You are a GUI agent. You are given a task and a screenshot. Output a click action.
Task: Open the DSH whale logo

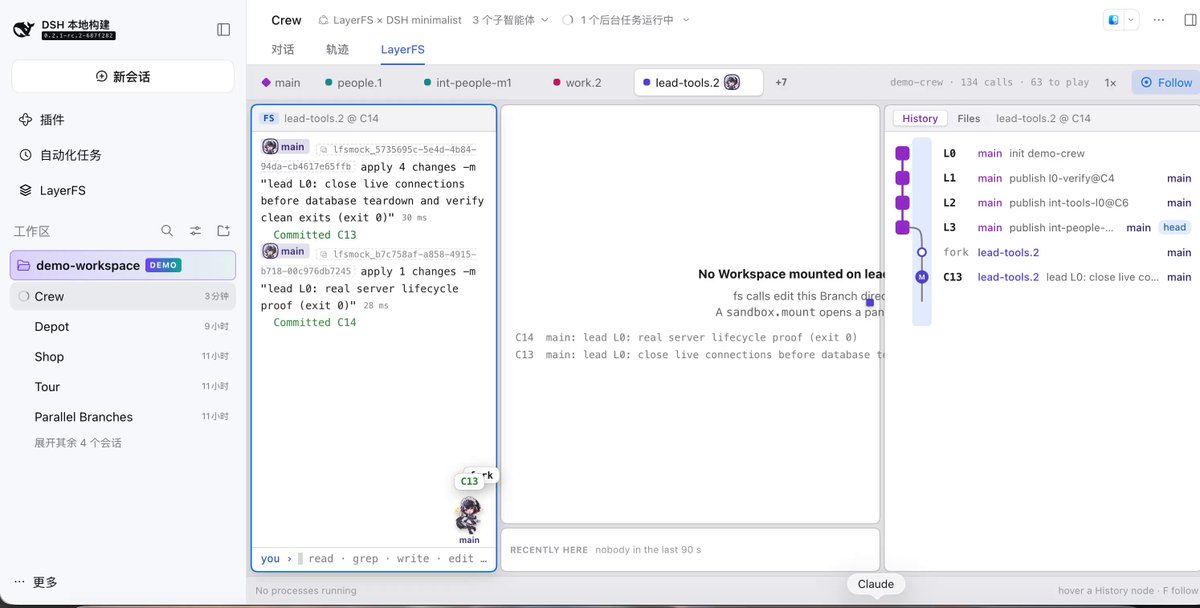tap(24, 30)
